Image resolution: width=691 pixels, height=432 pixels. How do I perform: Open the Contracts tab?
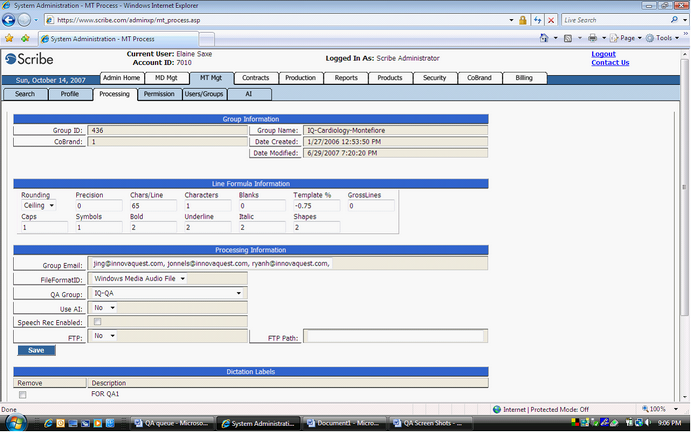point(256,78)
